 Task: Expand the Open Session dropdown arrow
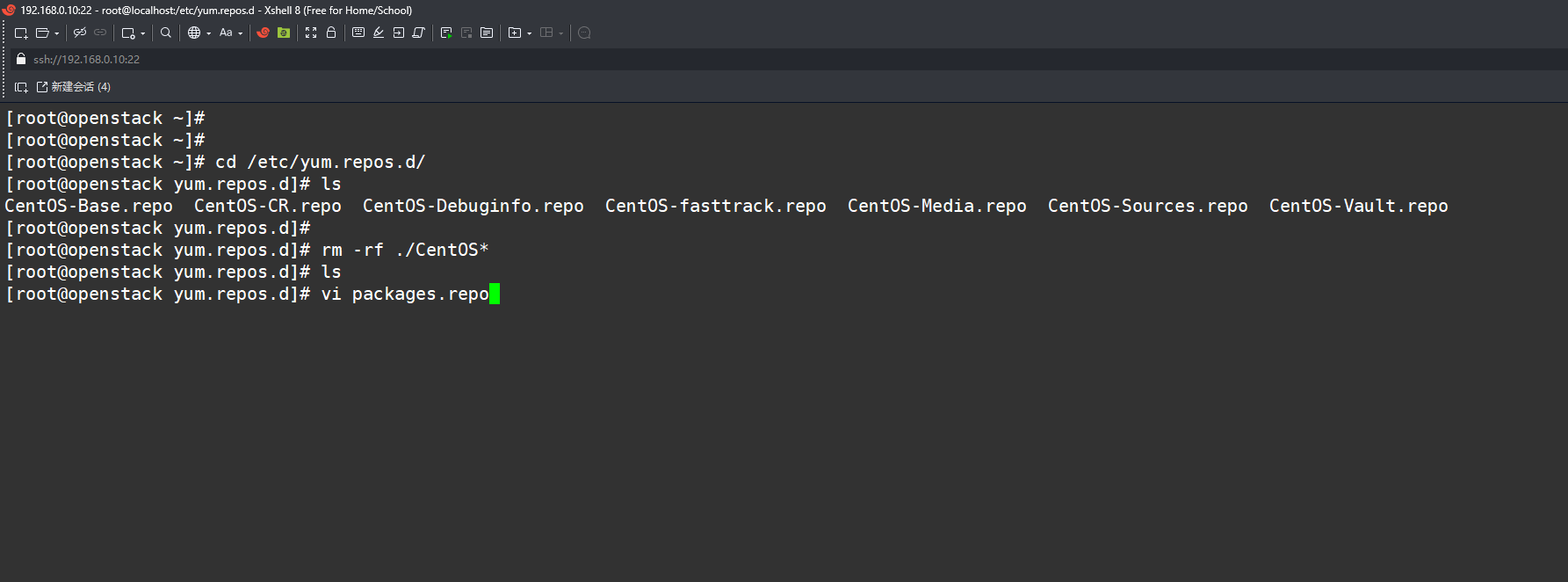56,33
